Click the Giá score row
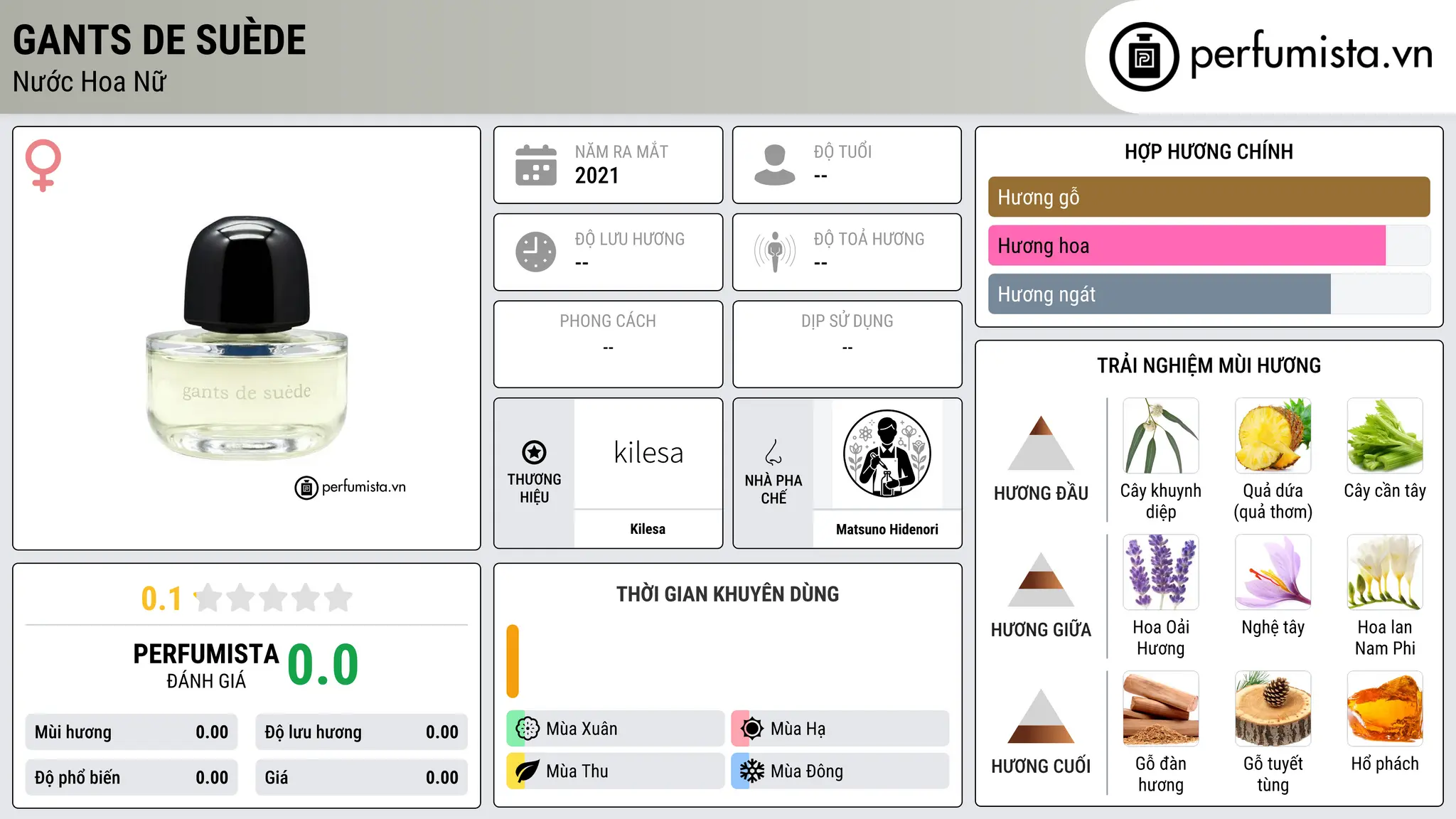 [361, 778]
